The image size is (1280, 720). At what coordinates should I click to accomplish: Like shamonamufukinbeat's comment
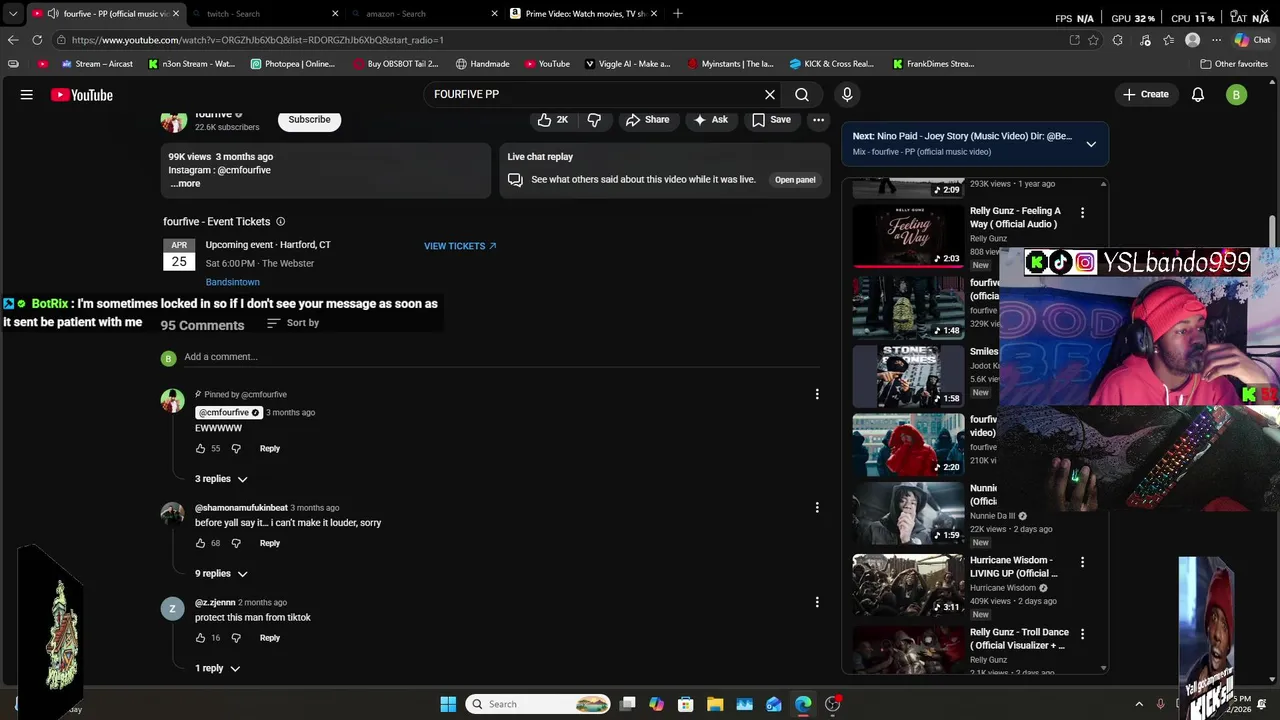[x=200, y=543]
